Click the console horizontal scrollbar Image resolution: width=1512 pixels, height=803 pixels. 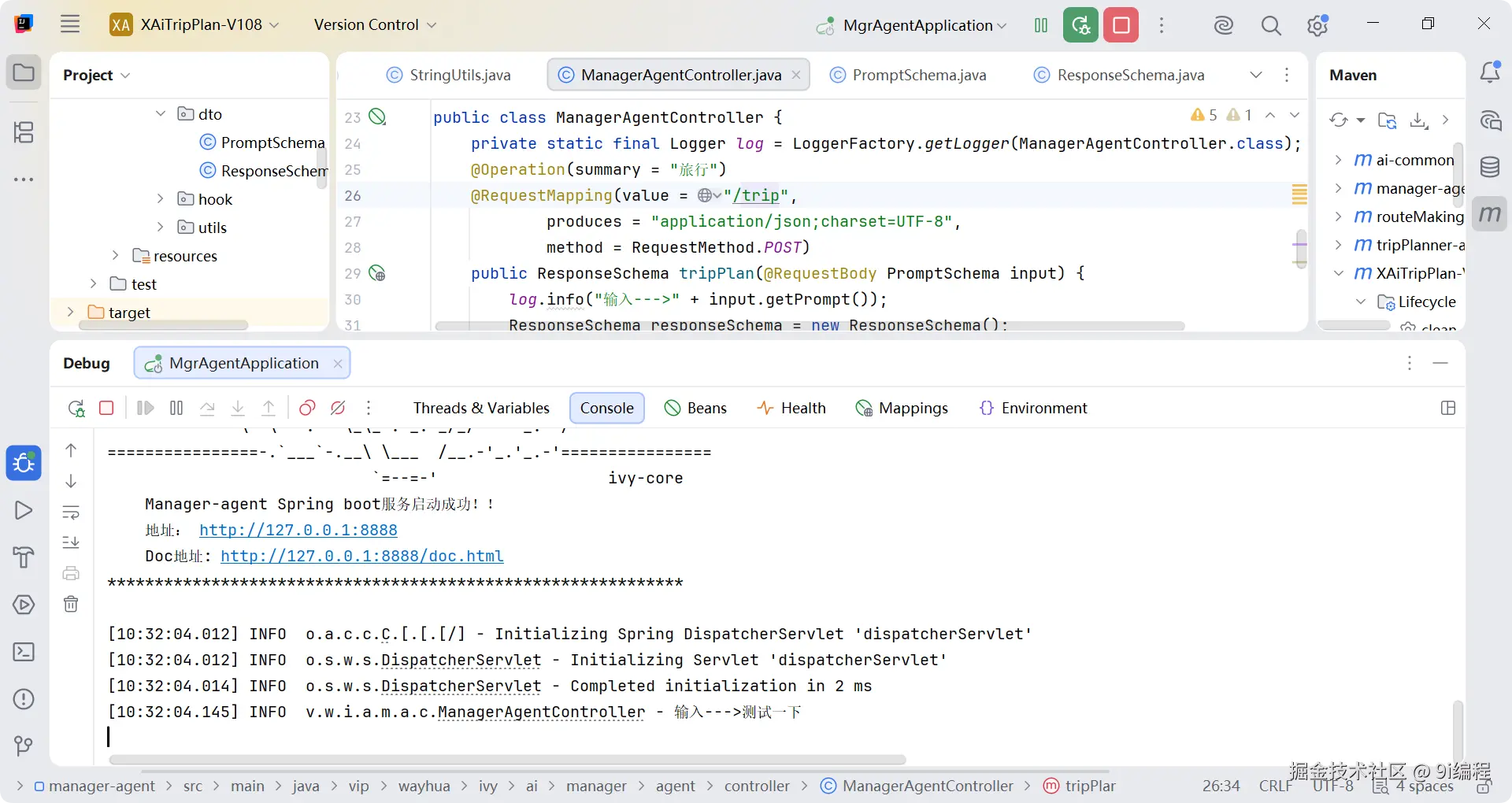(507, 760)
